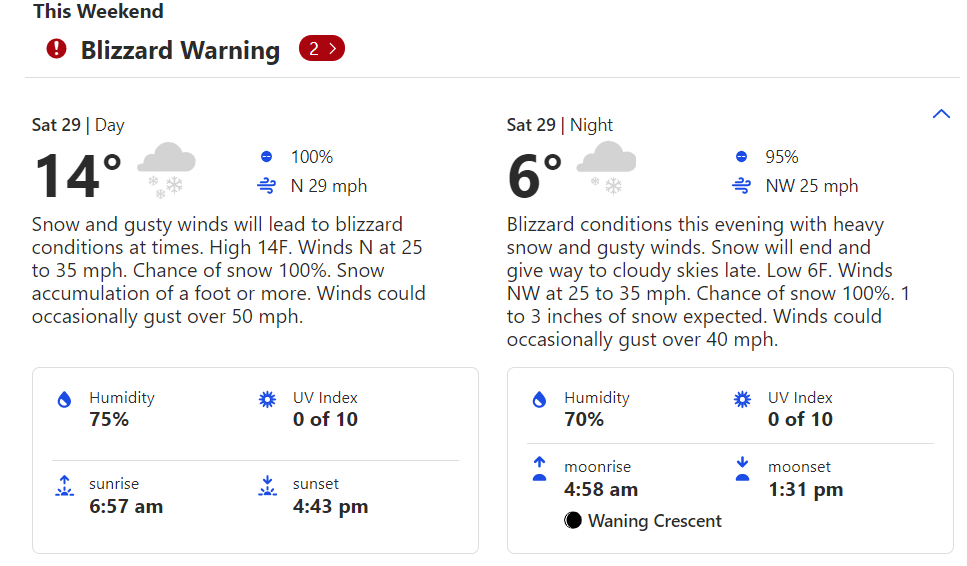Image resolution: width=967 pixels, height=566 pixels.
Task: Click the night Humidity droplet icon
Action: (x=540, y=400)
